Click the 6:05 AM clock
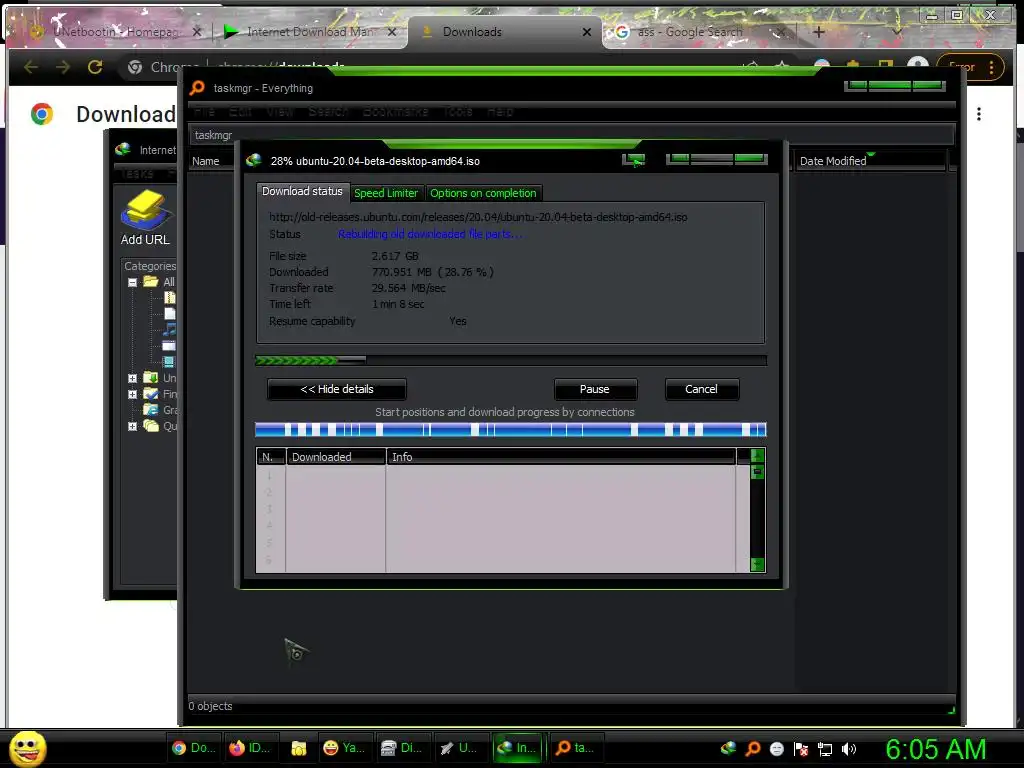The width and height of the screenshot is (1024, 768). tap(936, 749)
